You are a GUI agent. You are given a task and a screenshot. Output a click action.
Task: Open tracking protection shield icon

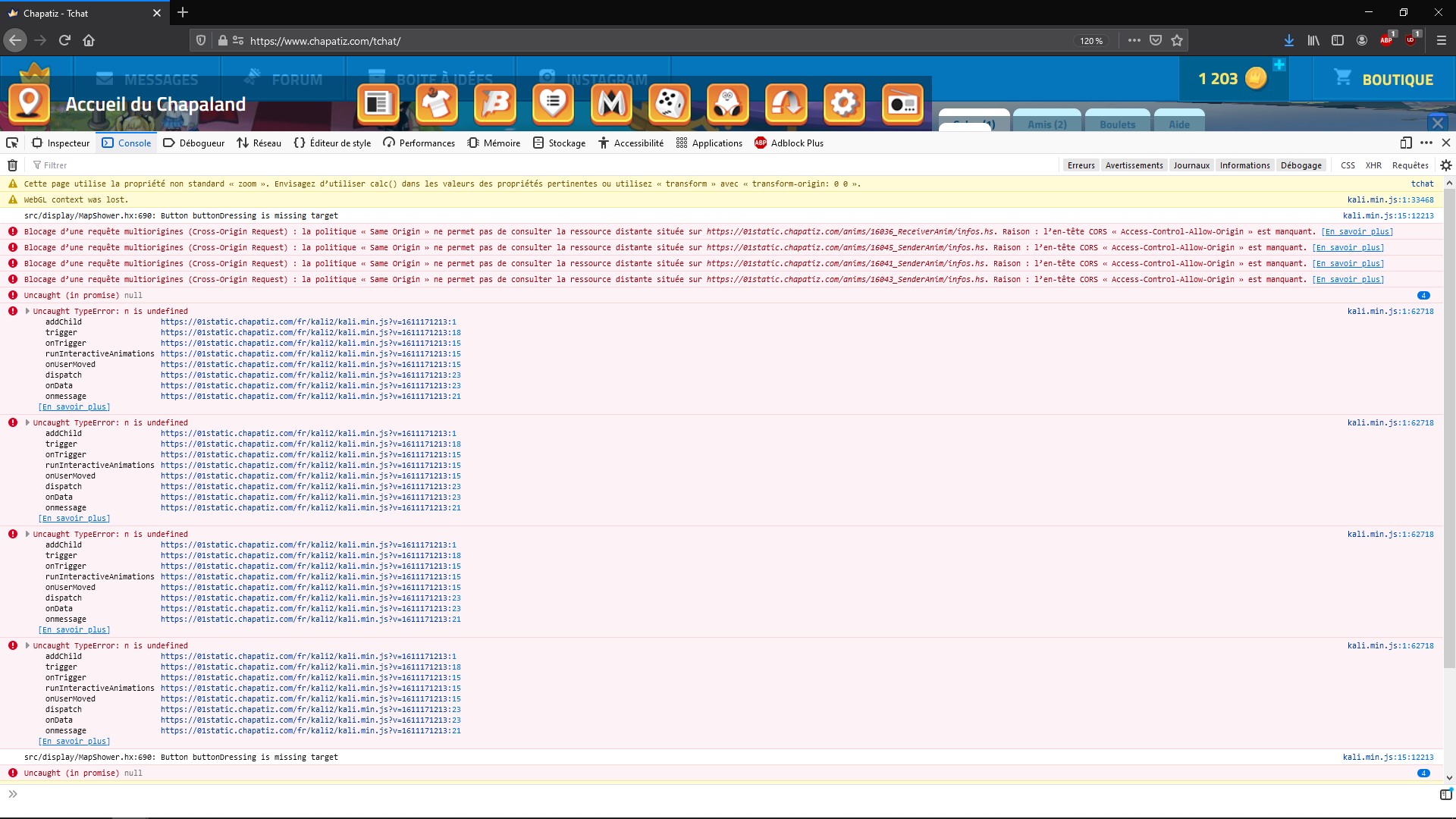(x=201, y=40)
